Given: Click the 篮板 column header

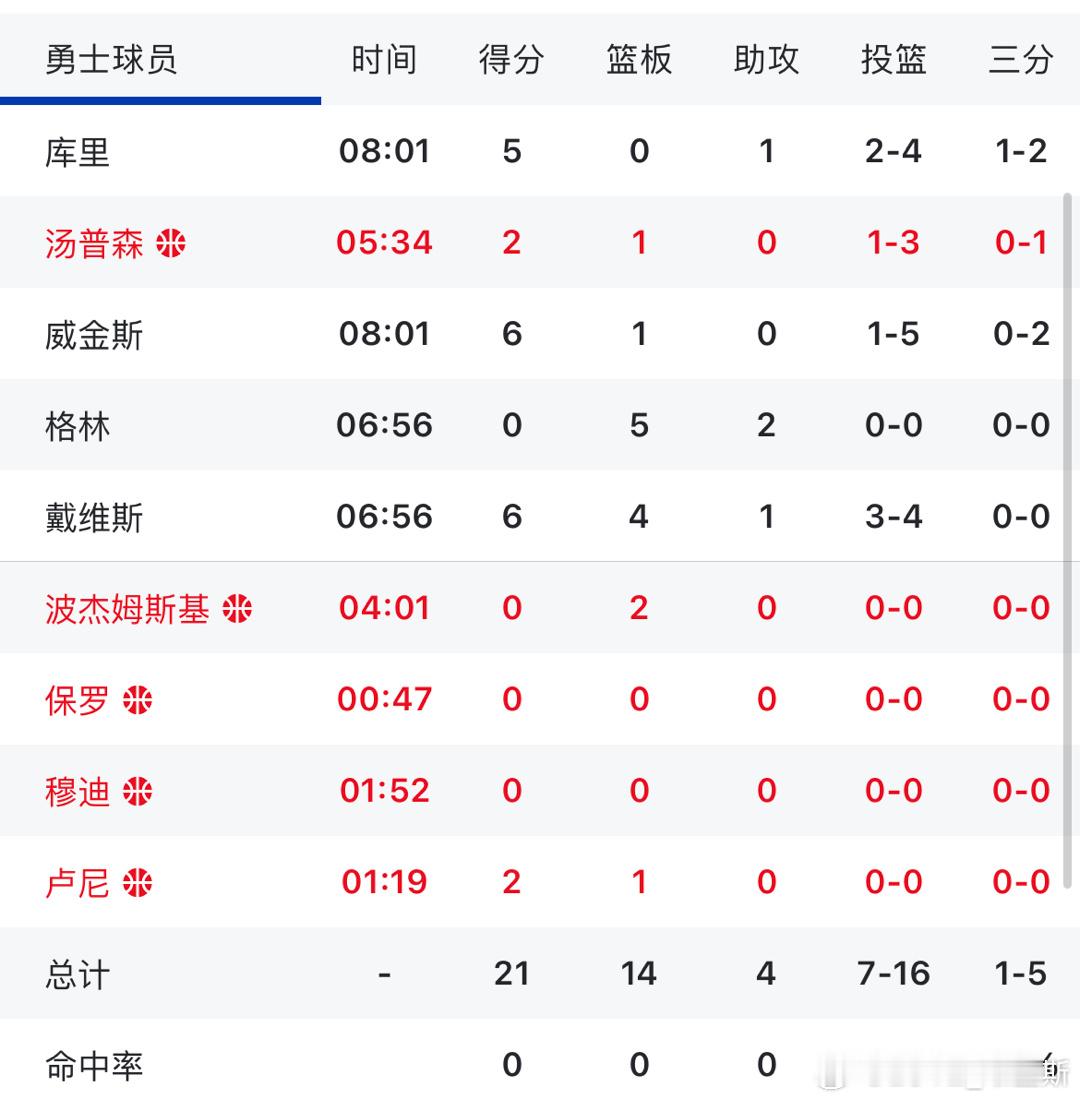Looking at the screenshot, I should pyautogui.click(x=638, y=60).
